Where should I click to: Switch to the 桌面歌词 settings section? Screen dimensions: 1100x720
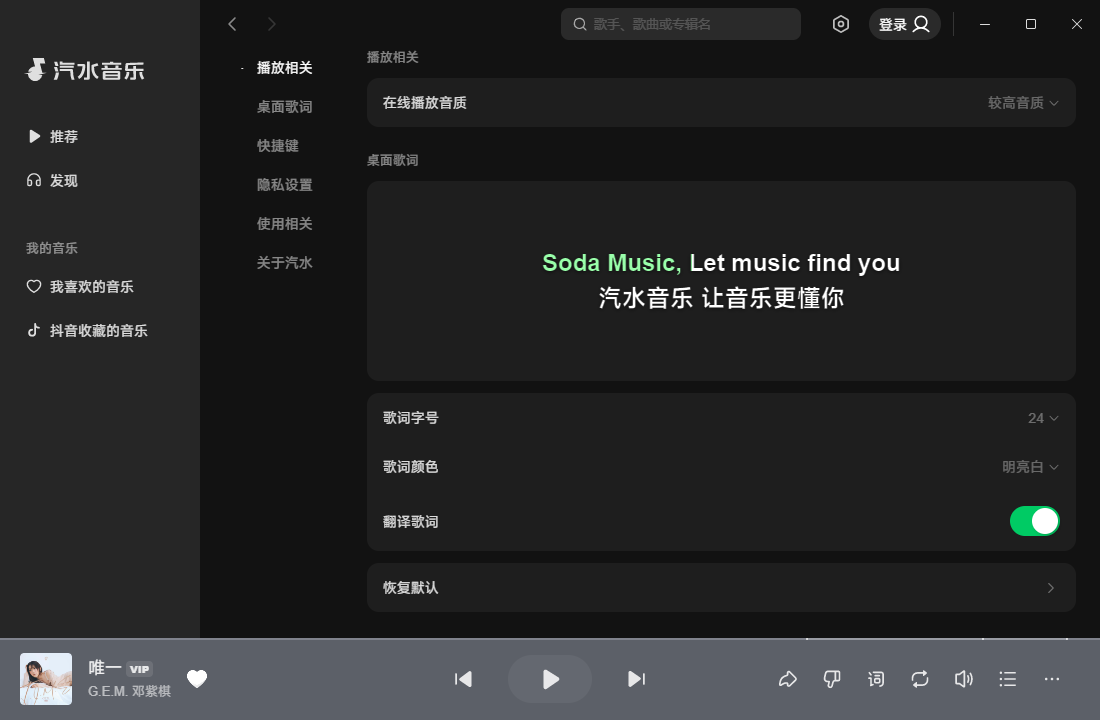pyautogui.click(x=283, y=107)
